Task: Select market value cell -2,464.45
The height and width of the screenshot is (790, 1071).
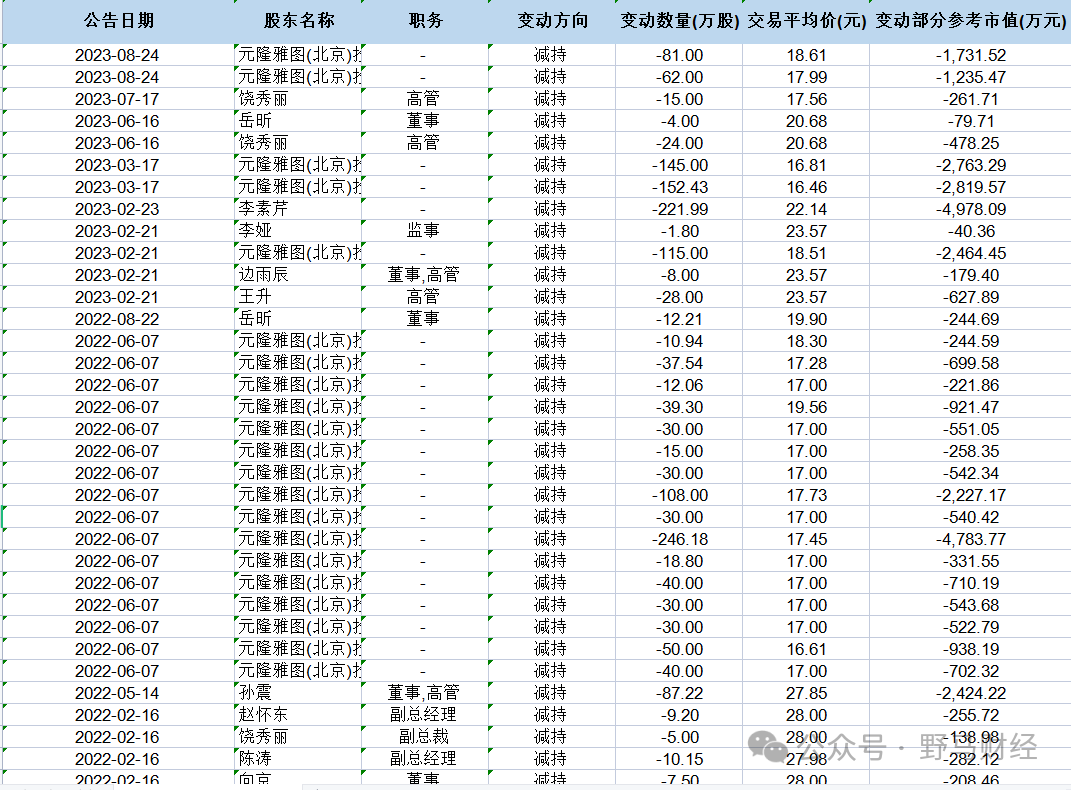Action: (971, 253)
